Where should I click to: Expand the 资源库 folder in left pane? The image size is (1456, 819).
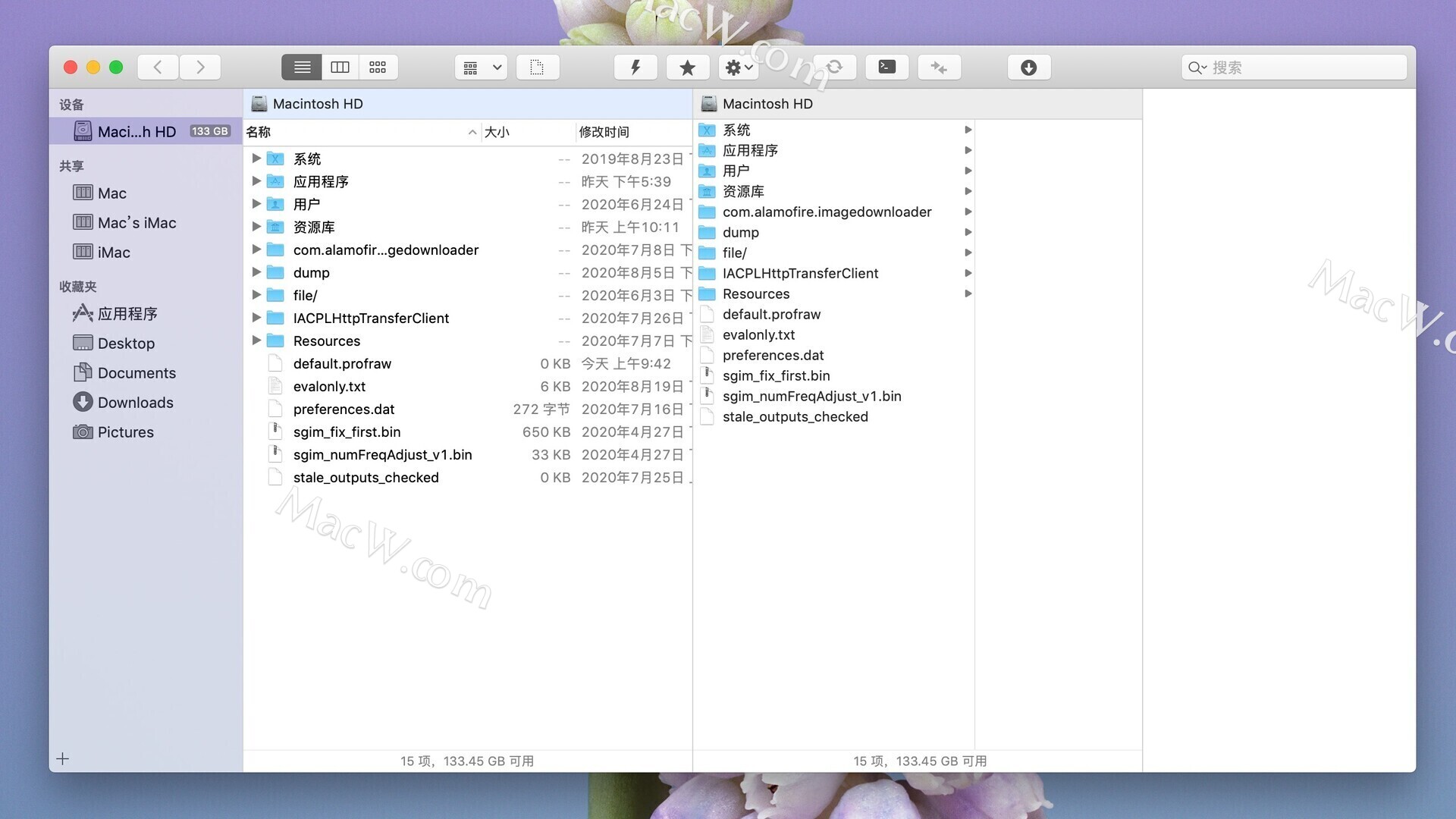tap(256, 227)
